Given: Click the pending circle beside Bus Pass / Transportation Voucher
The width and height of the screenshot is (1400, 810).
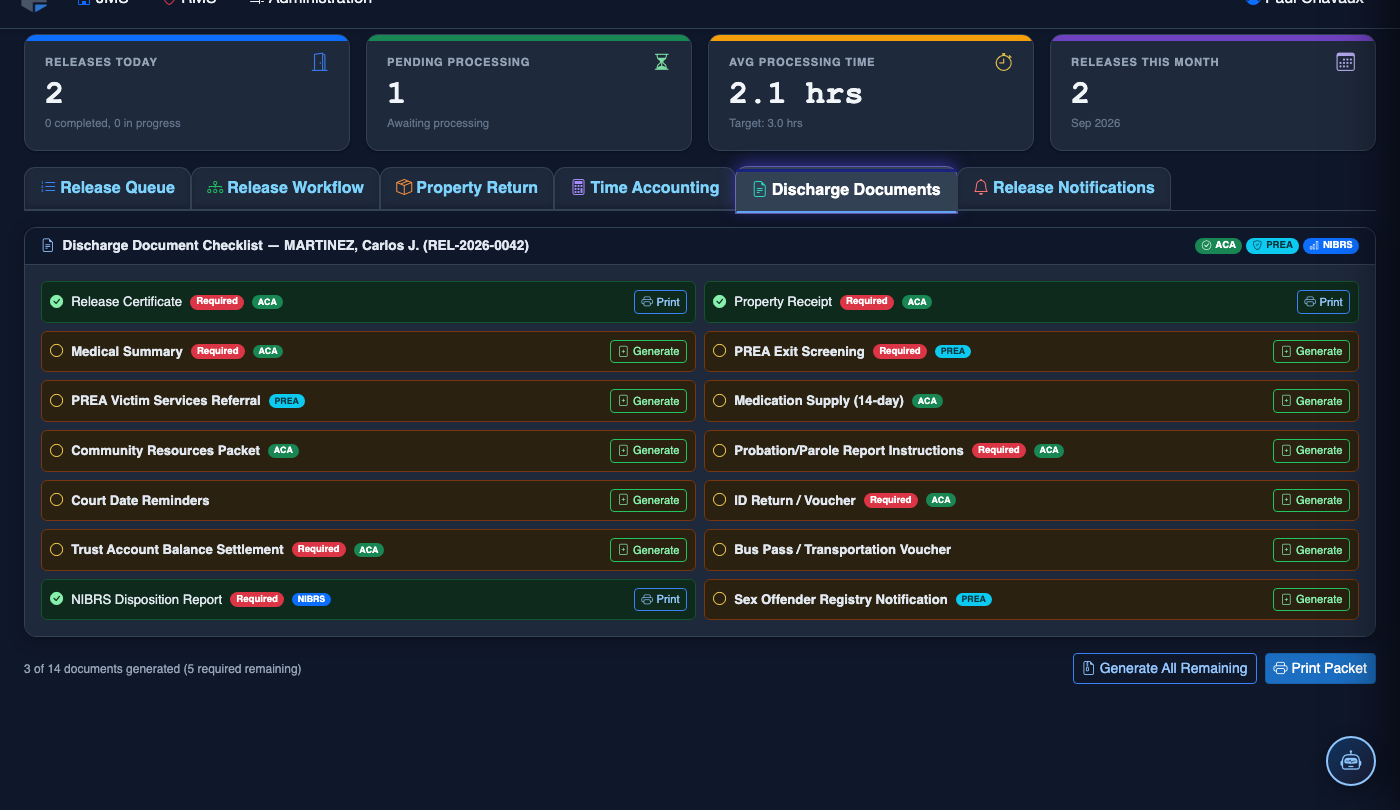Looking at the screenshot, I should [719, 549].
